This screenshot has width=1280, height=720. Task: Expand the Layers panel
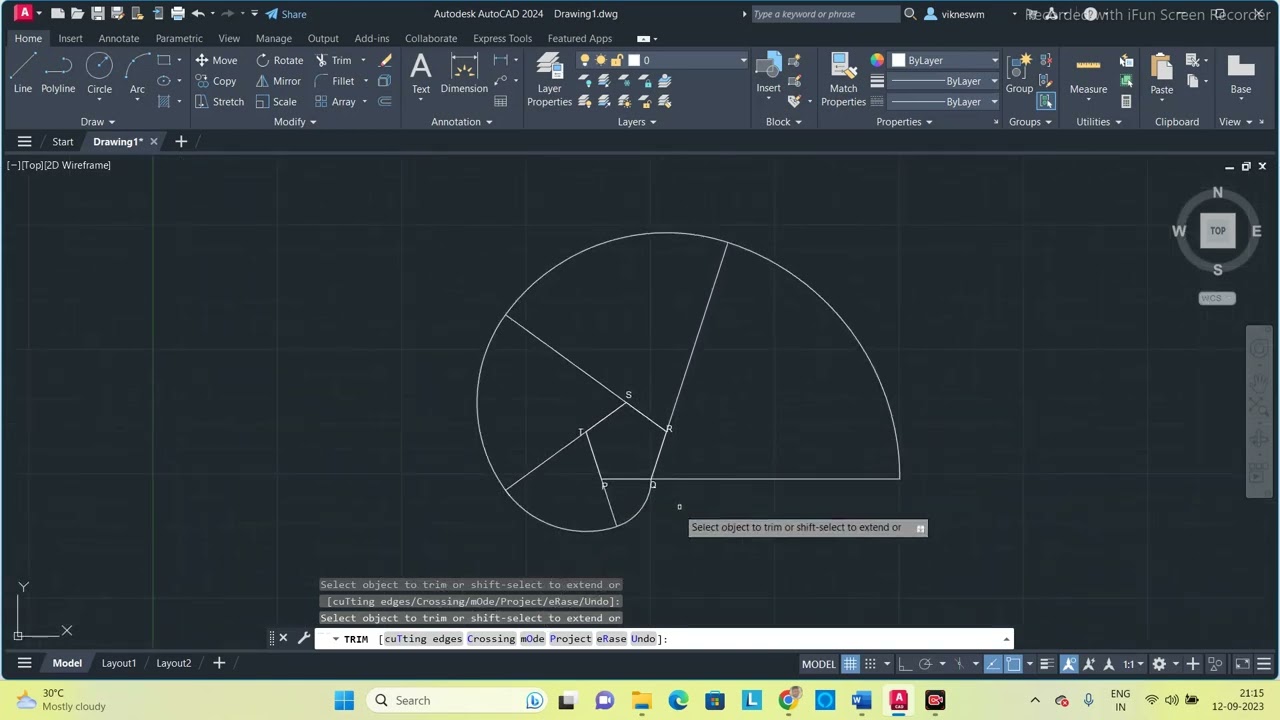tap(637, 122)
